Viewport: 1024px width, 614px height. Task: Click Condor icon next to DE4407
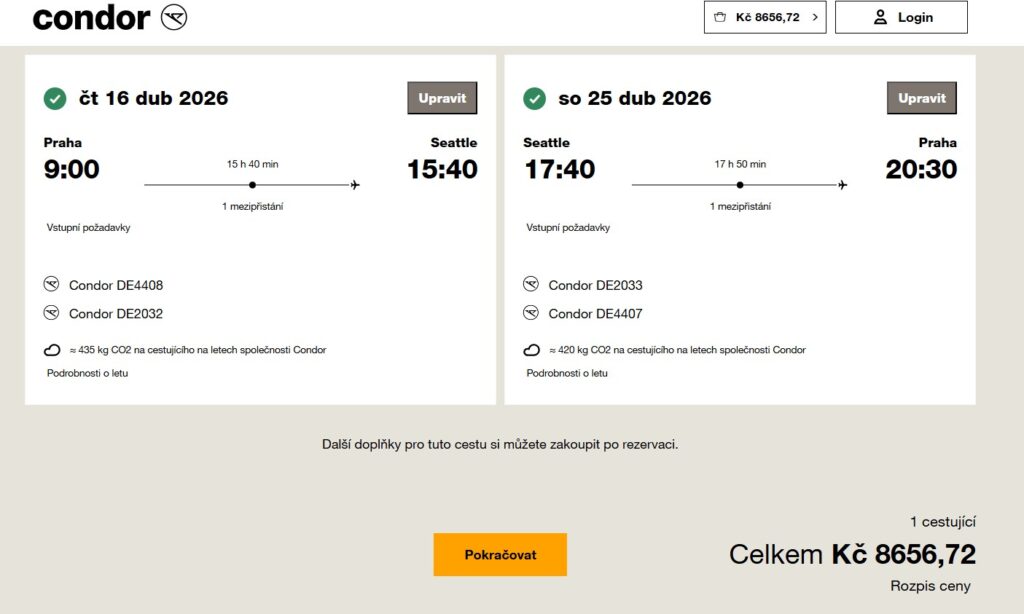click(531, 313)
